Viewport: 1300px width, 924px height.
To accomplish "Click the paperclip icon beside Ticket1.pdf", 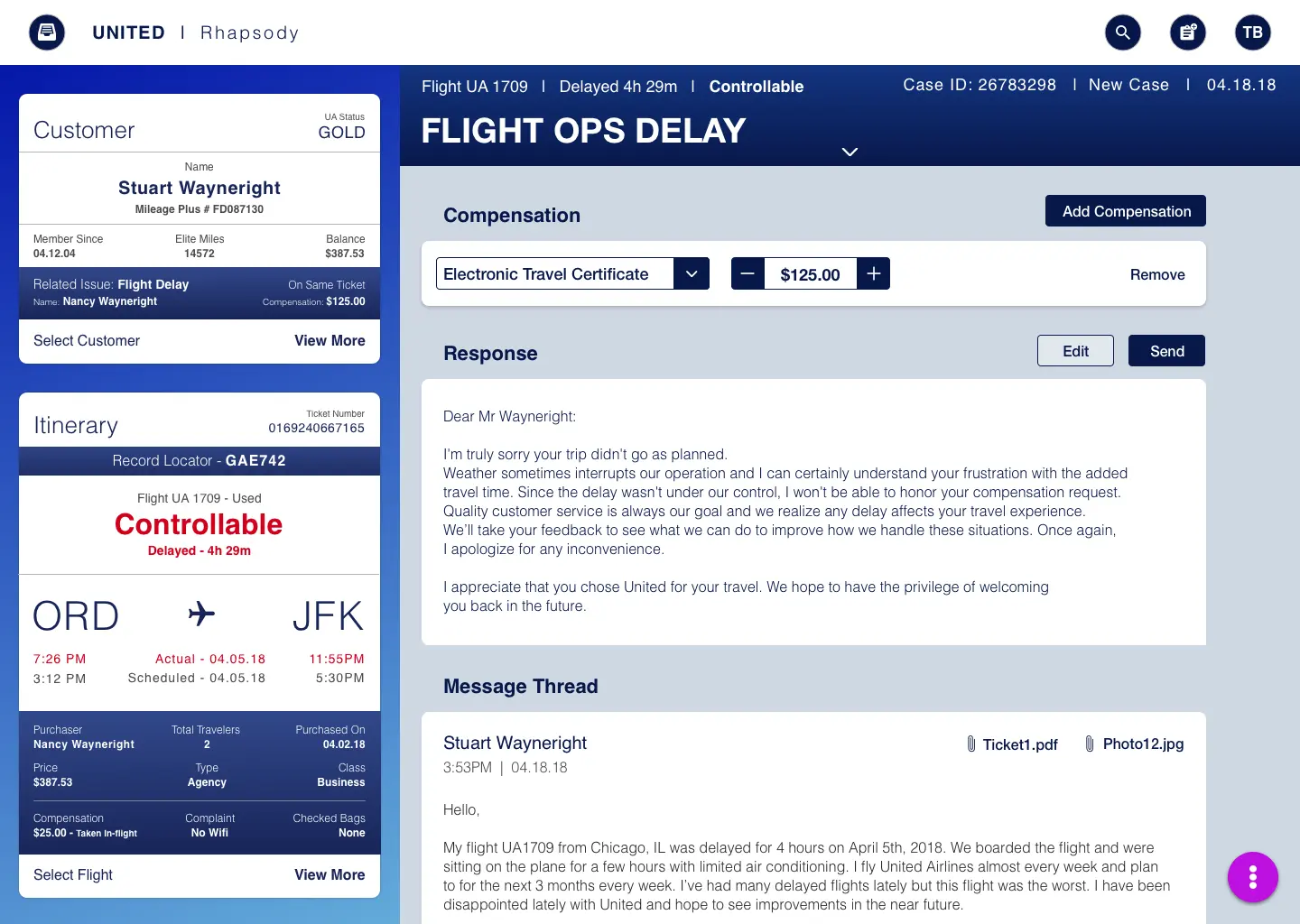I will pos(971,744).
